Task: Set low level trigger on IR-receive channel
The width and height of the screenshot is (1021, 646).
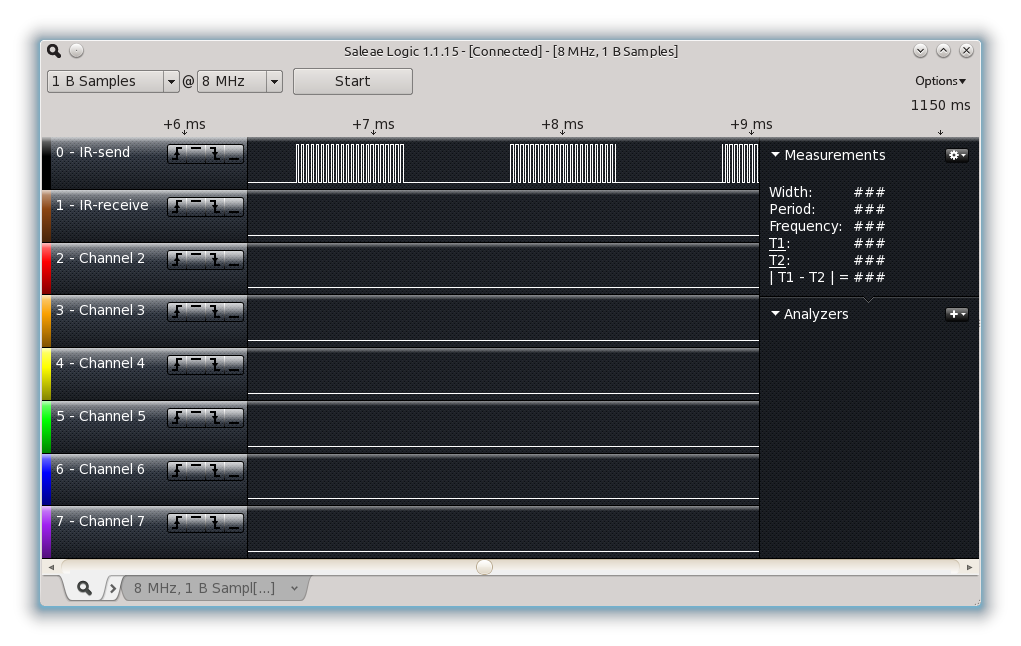Action: pyautogui.click(x=234, y=207)
